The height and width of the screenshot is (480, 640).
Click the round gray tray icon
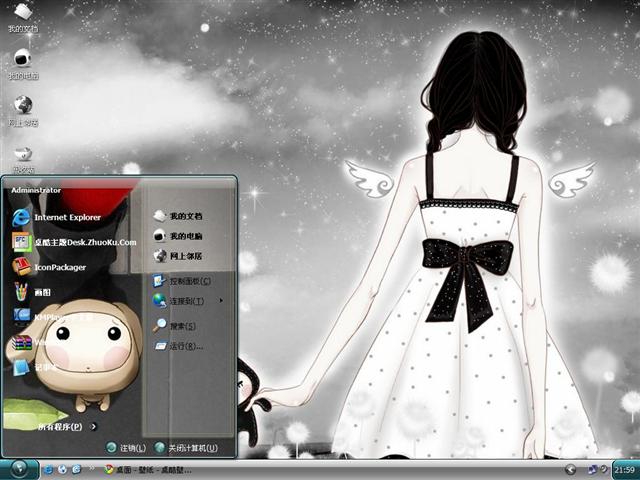(604, 470)
